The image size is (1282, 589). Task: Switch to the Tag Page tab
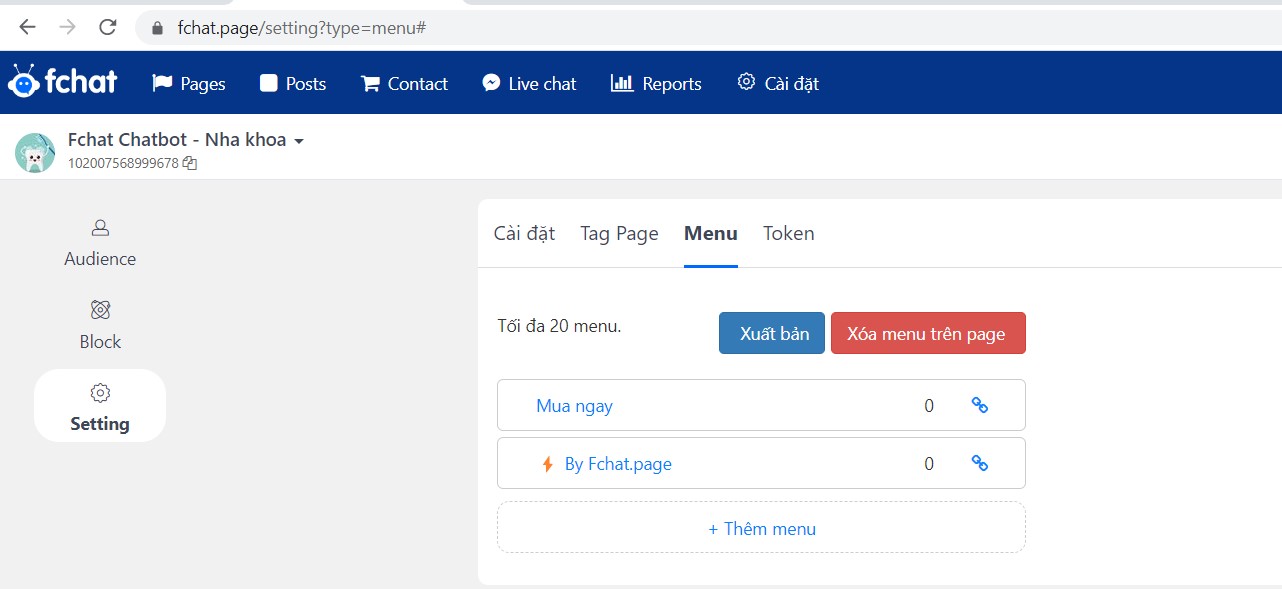[x=619, y=233]
